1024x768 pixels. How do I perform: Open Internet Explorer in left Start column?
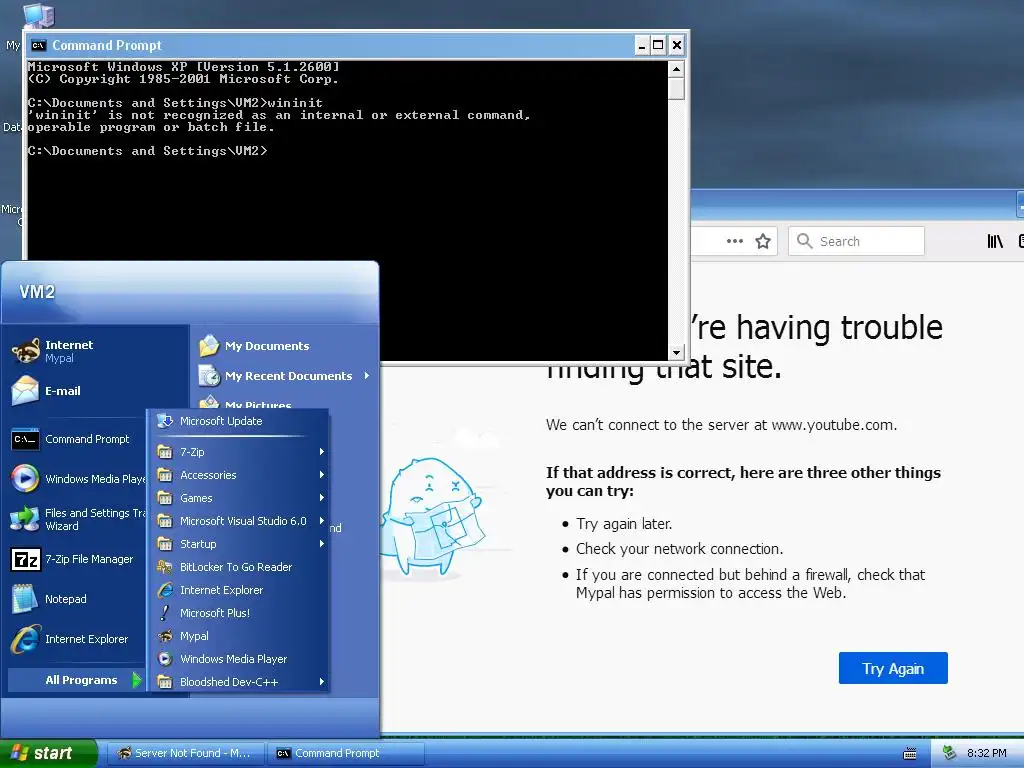78,639
